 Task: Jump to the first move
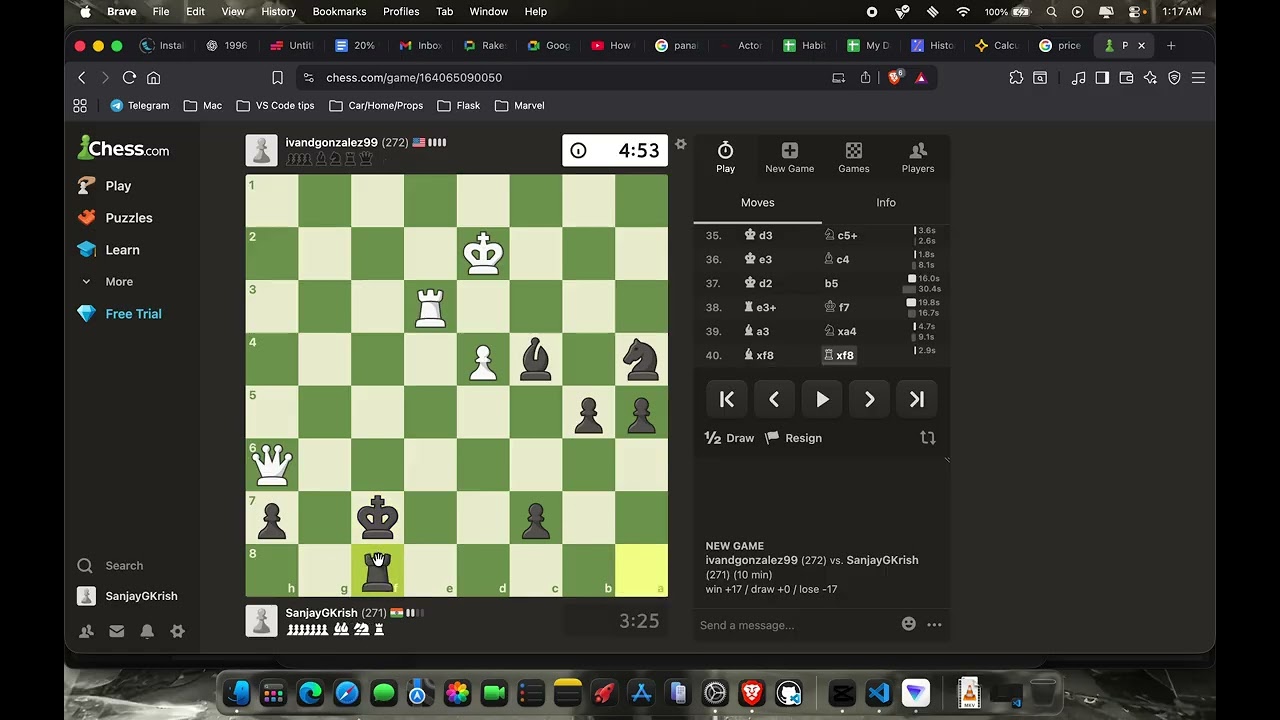pos(727,399)
